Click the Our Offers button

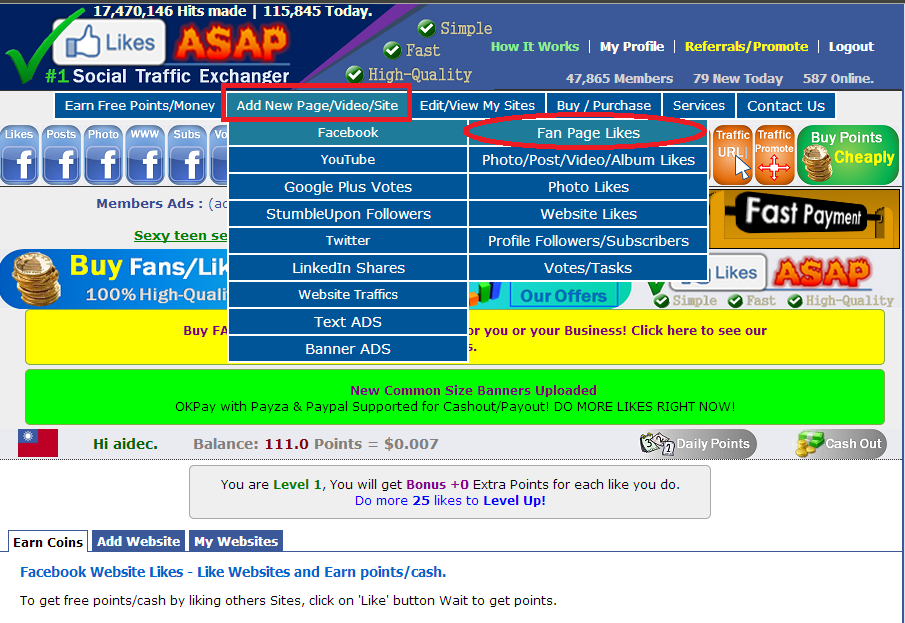(563, 296)
